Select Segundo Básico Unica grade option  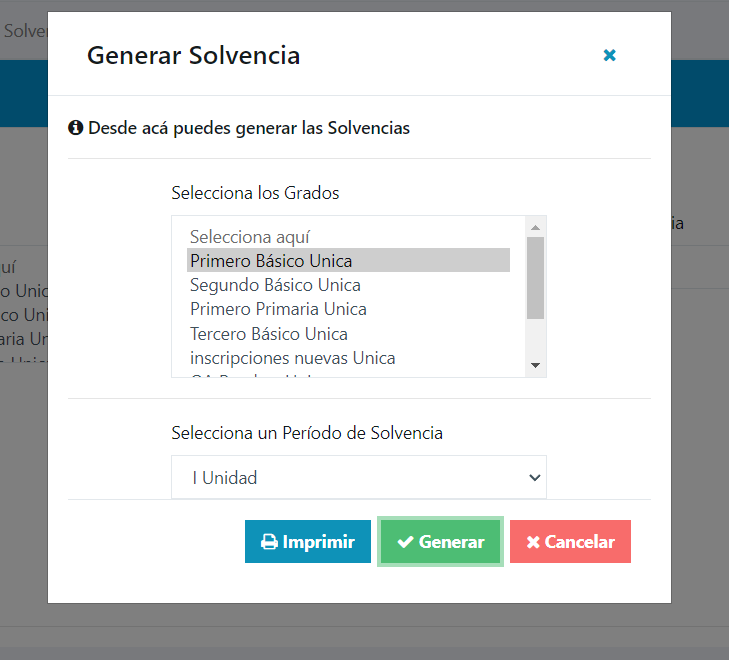[348, 285]
